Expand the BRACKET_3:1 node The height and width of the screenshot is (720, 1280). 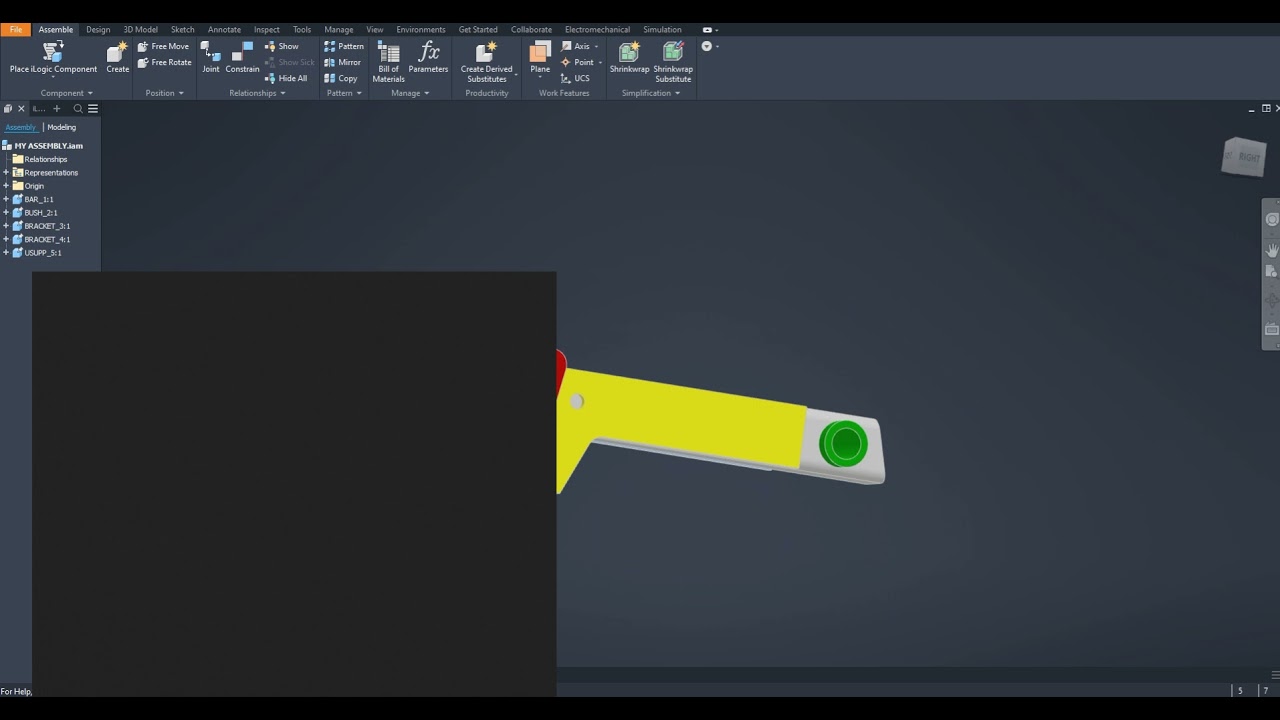[x=6, y=226]
